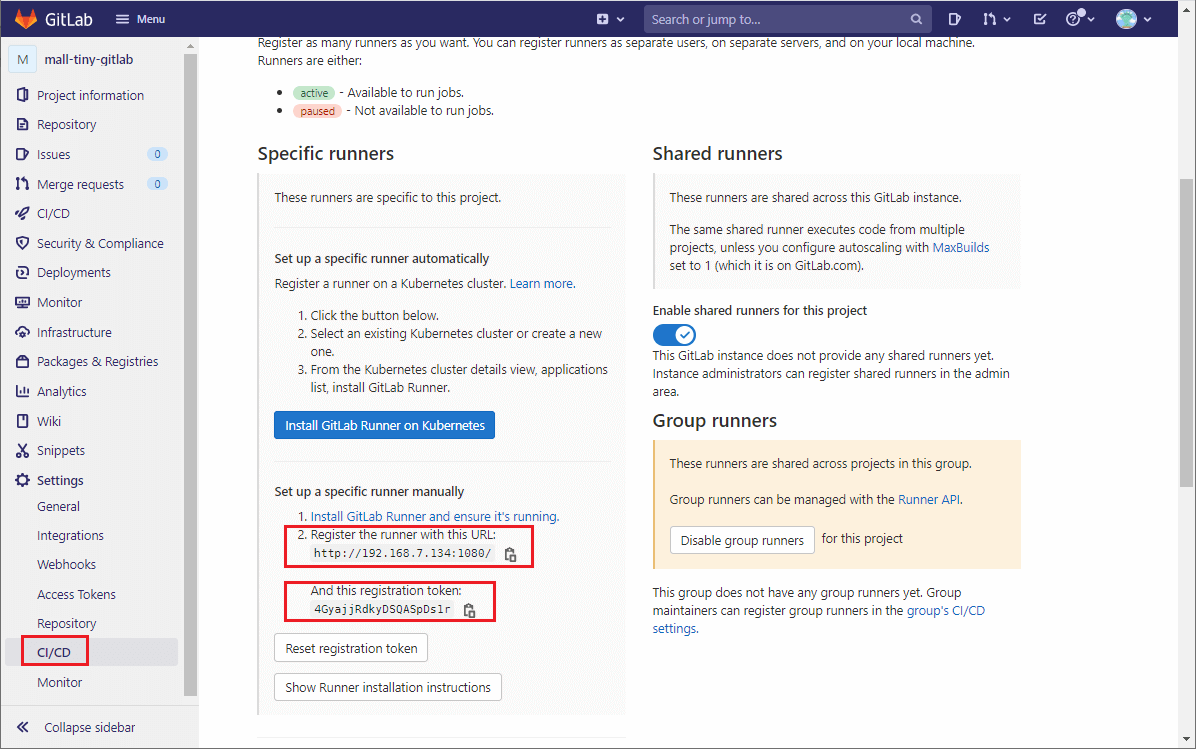The width and height of the screenshot is (1196, 749).
Task: Open the Analytics chart icon
Action: [22, 391]
